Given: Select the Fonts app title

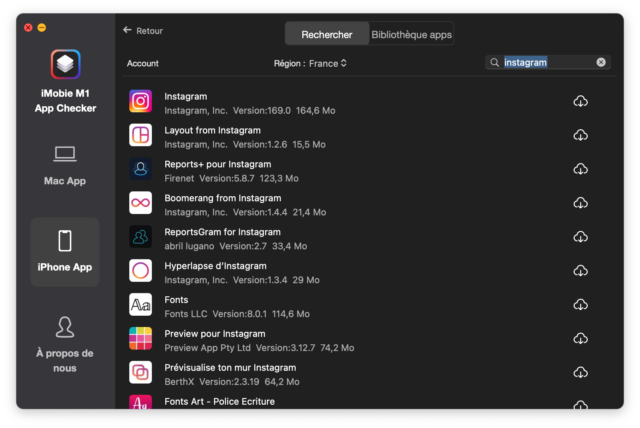Looking at the screenshot, I should click(176, 299).
